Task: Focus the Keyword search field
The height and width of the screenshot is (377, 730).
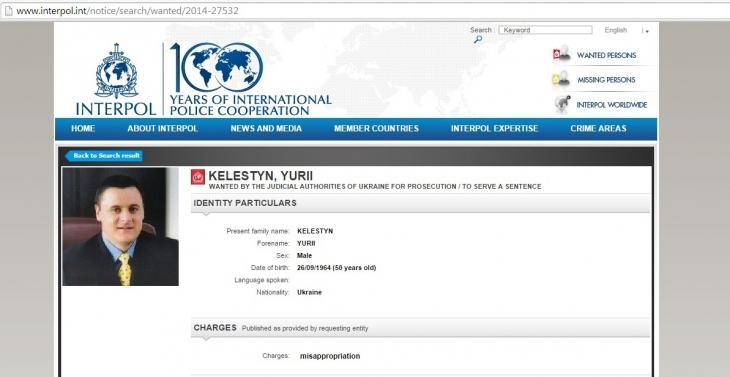Action: 545,30
